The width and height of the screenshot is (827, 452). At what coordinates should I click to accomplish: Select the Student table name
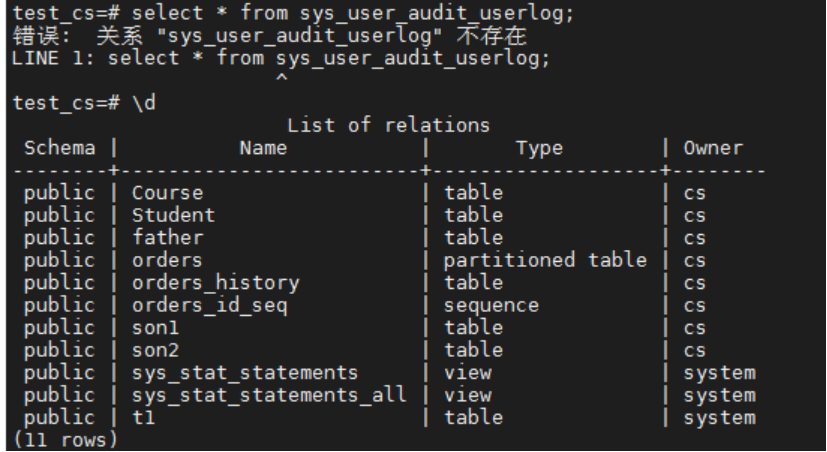click(173, 215)
